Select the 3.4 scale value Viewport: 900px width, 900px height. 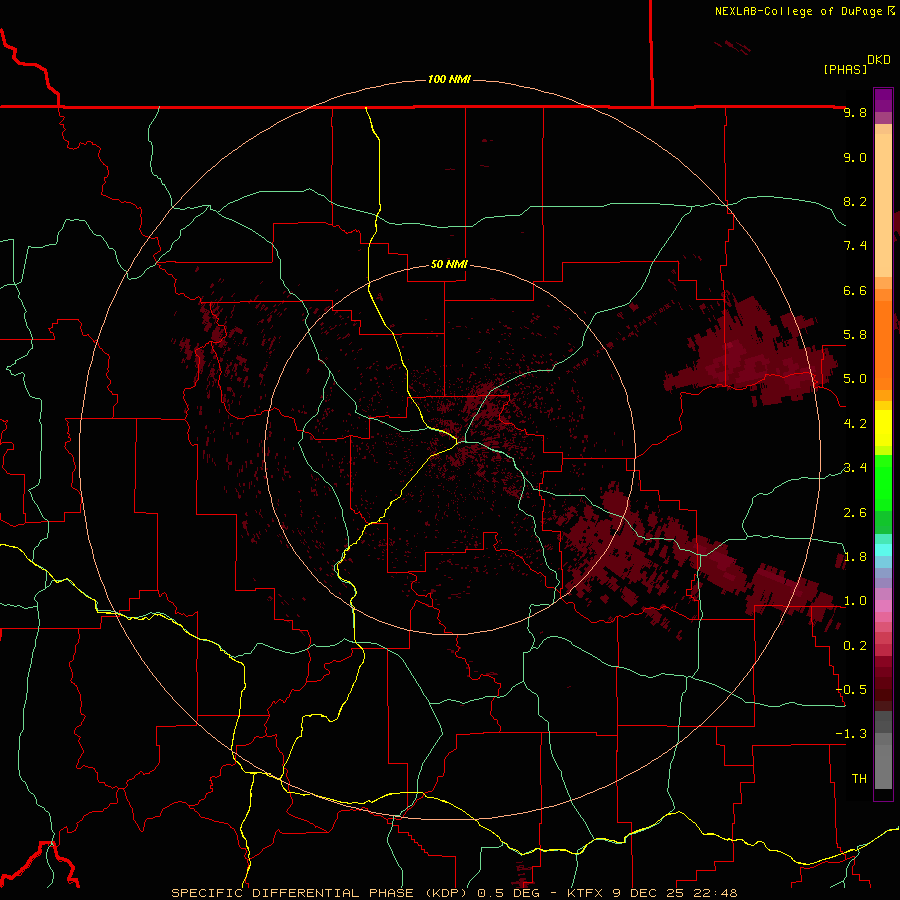[x=855, y=468]
